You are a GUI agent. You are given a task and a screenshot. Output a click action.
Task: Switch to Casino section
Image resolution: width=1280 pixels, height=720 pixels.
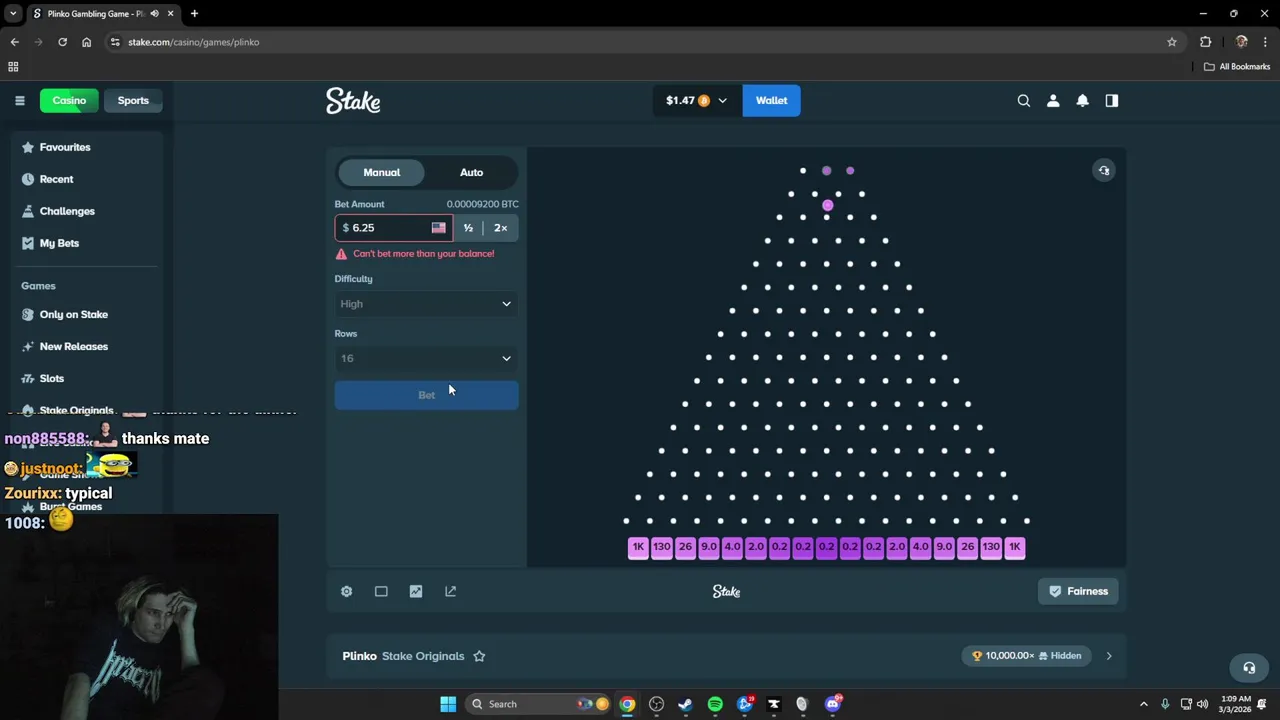click(69, 100)
